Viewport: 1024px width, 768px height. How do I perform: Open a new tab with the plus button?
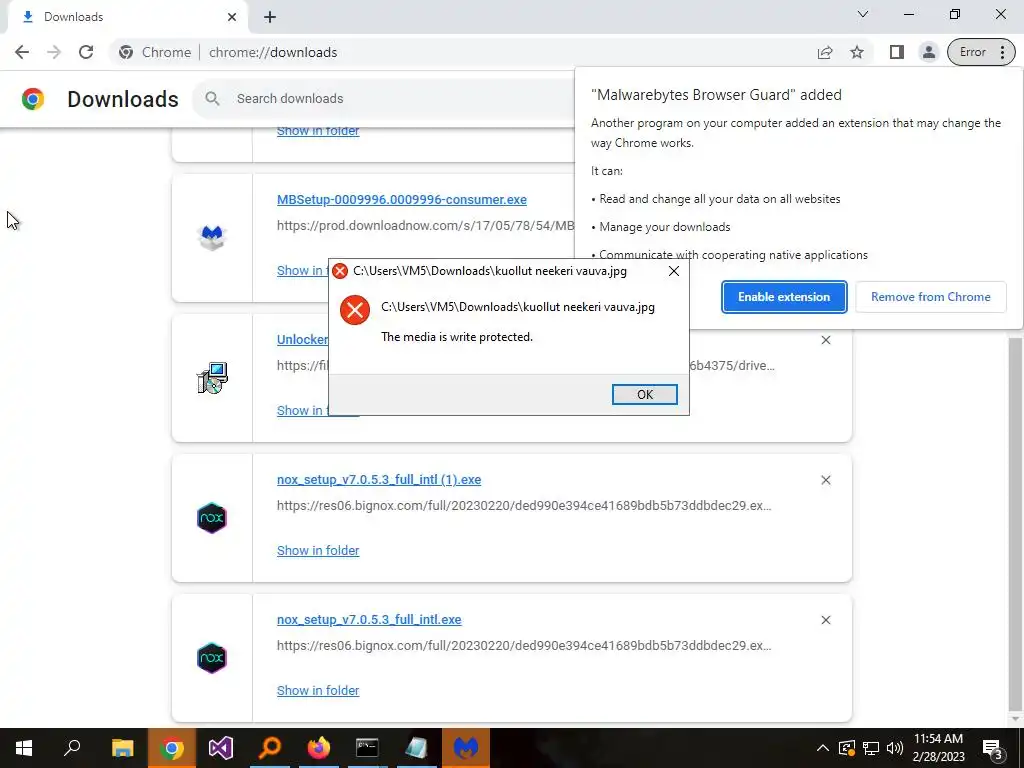270,17
